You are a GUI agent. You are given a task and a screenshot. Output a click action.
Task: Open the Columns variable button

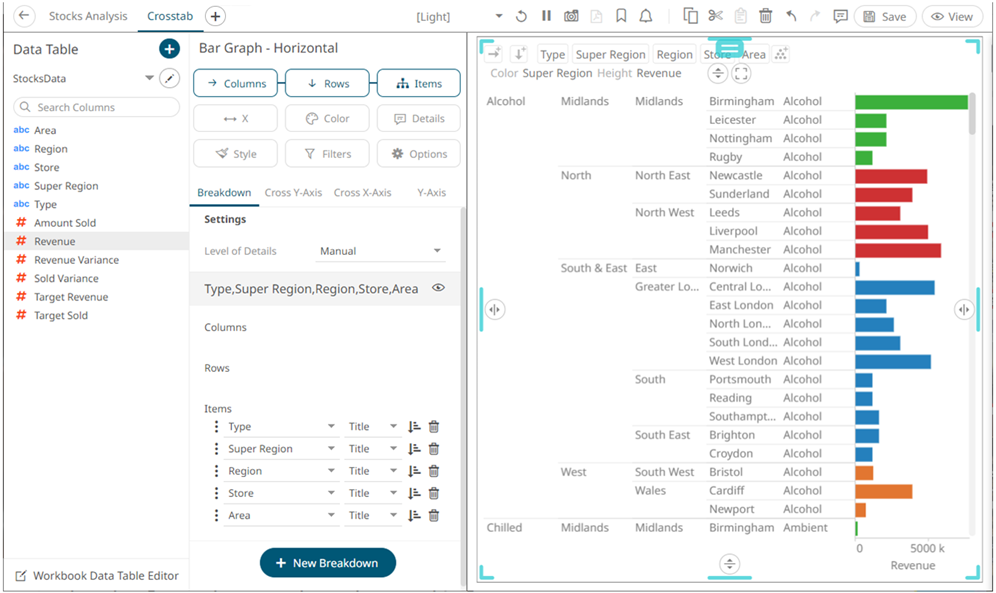236,83
